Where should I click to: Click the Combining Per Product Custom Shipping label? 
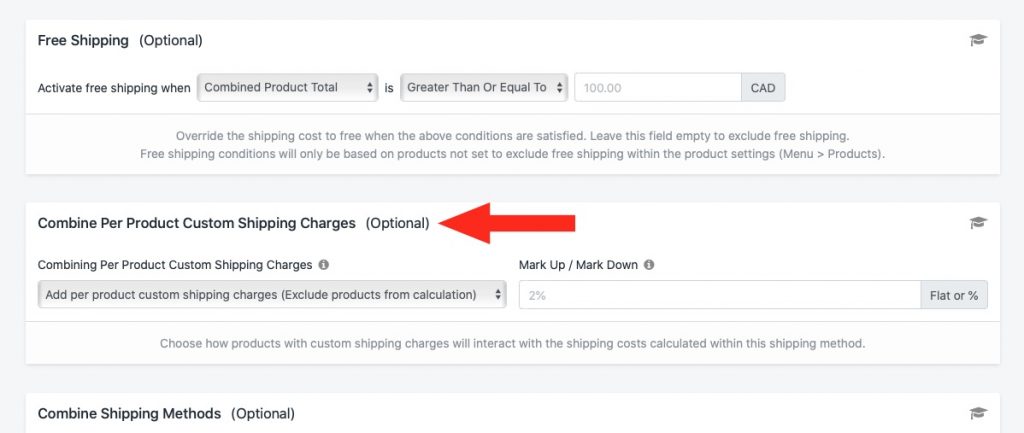coord(175,265)
